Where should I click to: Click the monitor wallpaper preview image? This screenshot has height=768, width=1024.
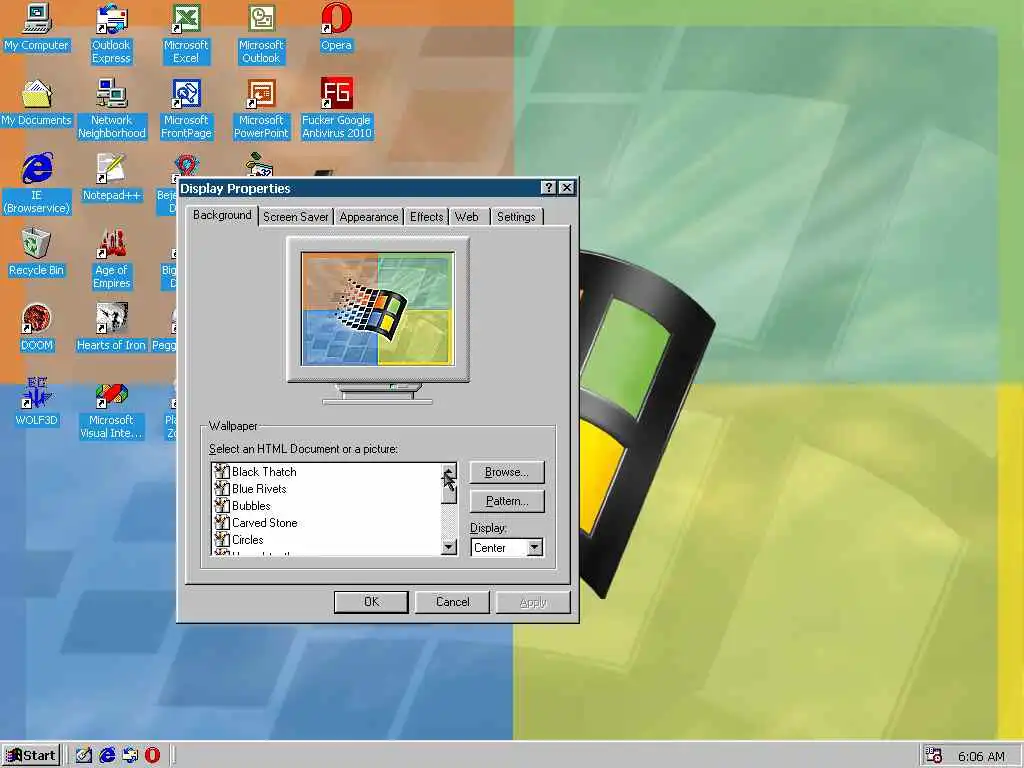click(x=377, y=309)
